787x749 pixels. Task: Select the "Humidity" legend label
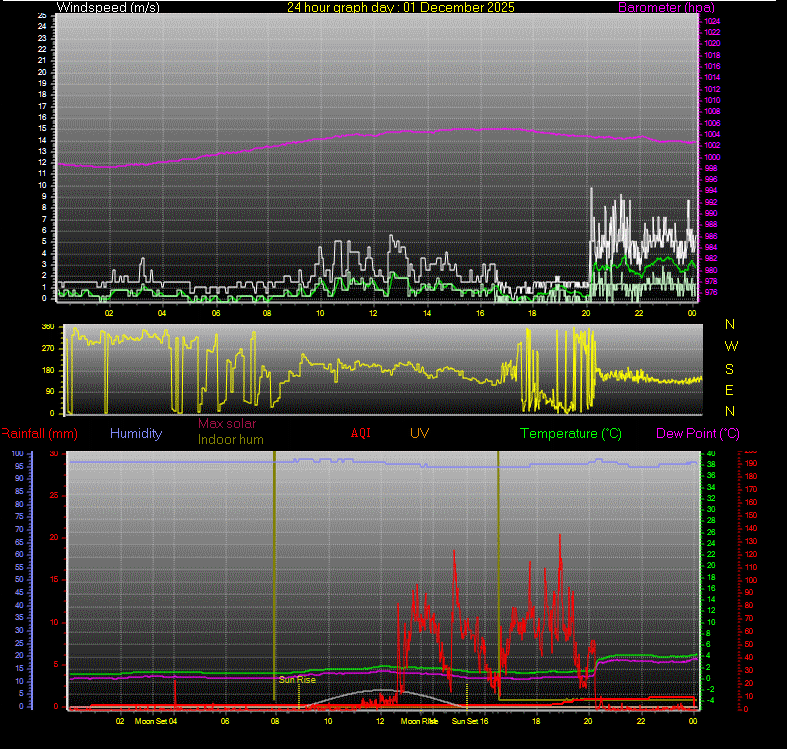click(136, 433)
